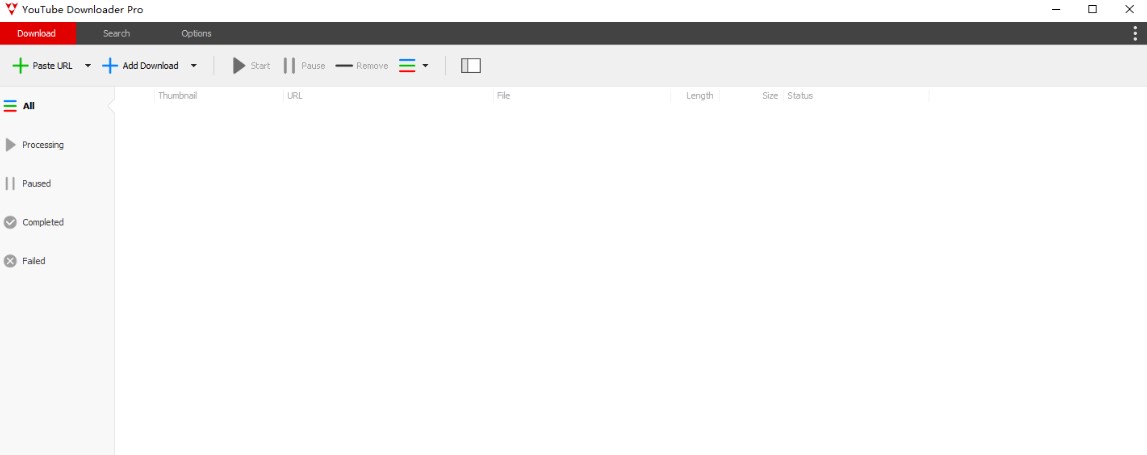Show All downloads in sidebar
The height and width of the screenshot is (455, 1147).
28,106
